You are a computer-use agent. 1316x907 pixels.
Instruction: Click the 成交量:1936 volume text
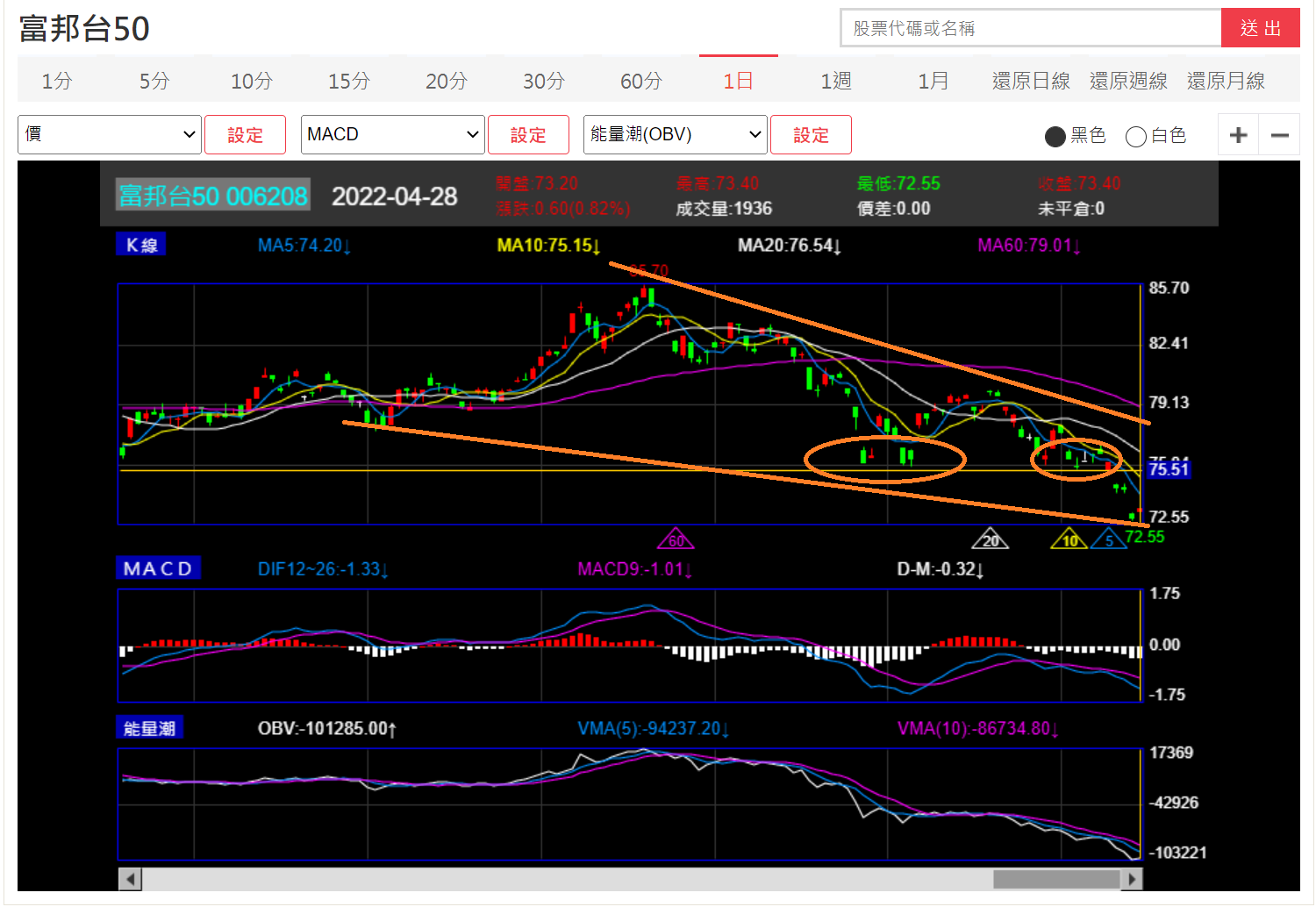tap(724, 209)
